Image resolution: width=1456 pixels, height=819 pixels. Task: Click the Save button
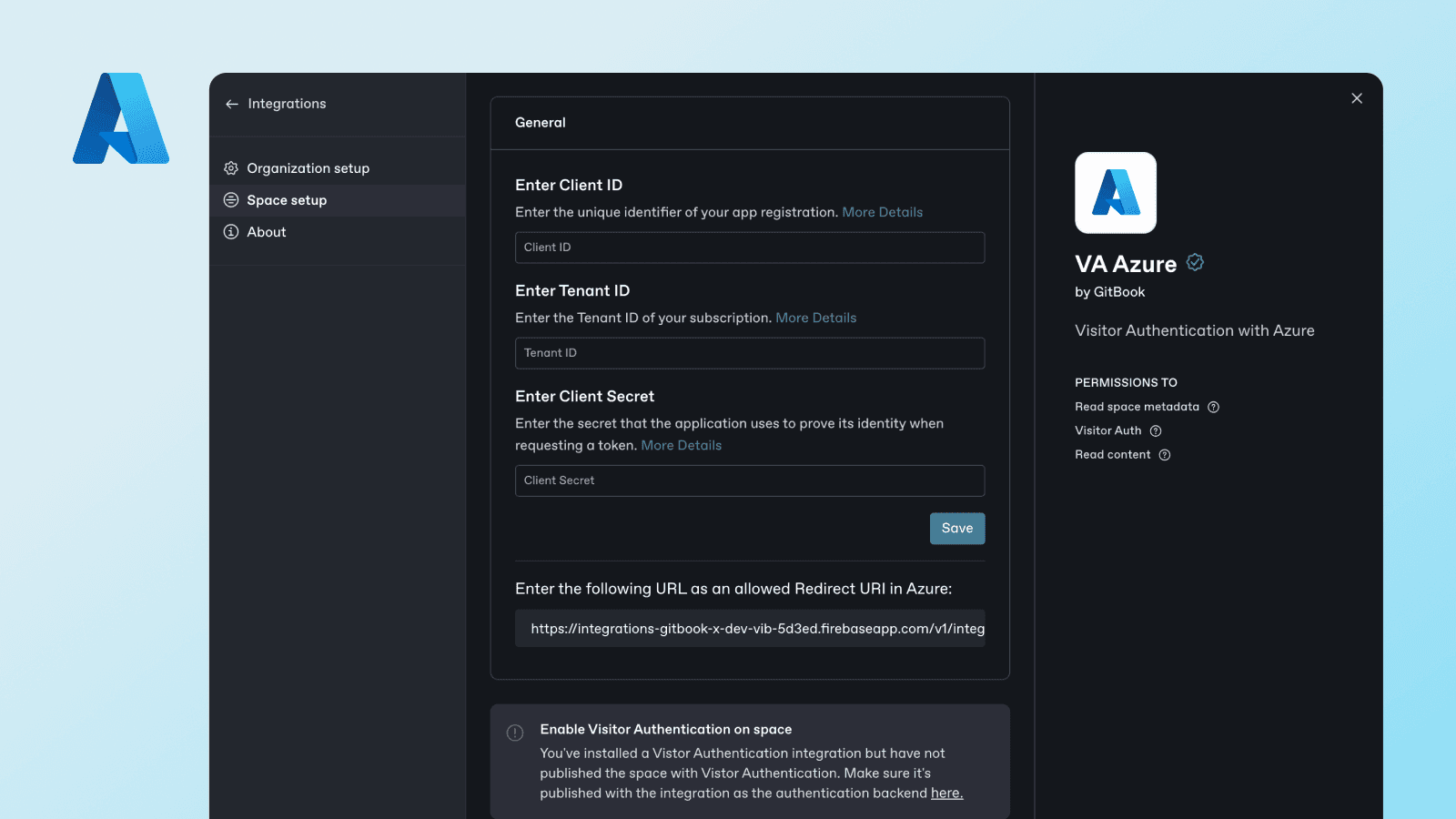[957, 529]
